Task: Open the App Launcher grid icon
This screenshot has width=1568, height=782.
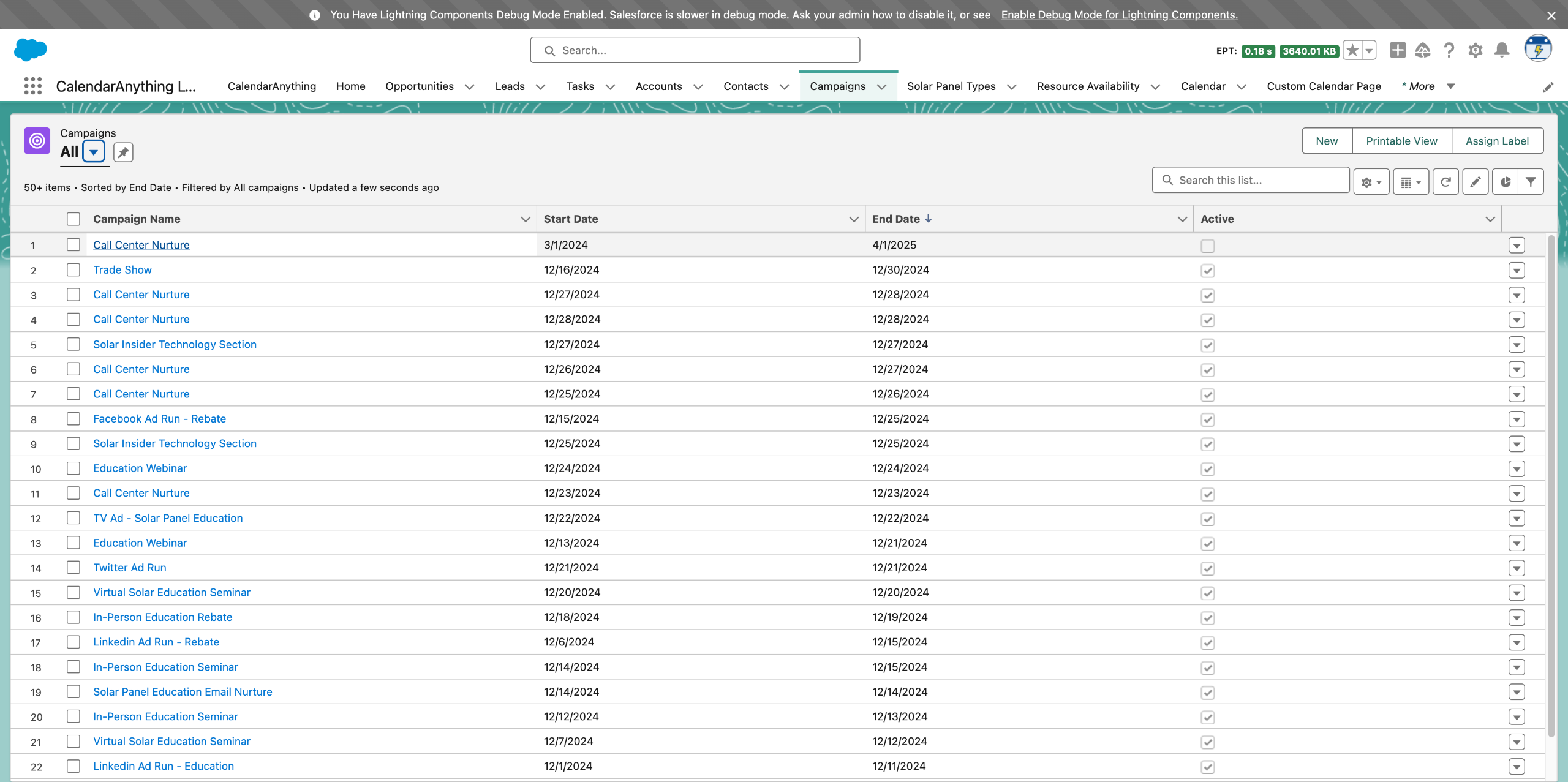Action: (x=33, y=86)
